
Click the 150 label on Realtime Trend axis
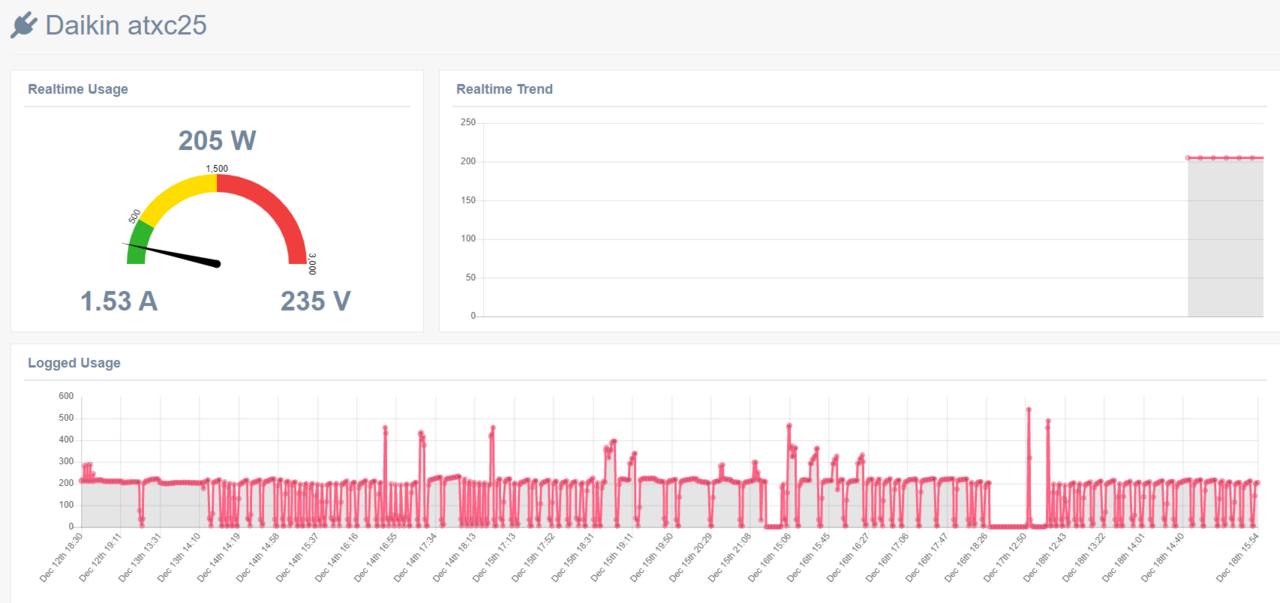coord(468,200)
